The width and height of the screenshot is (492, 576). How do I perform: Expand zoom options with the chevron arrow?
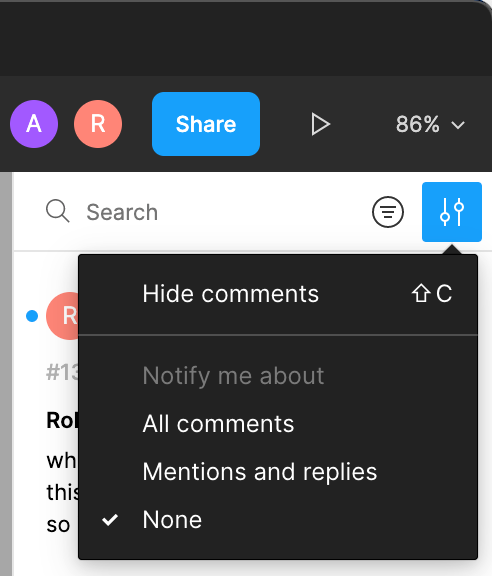[458, 125]
